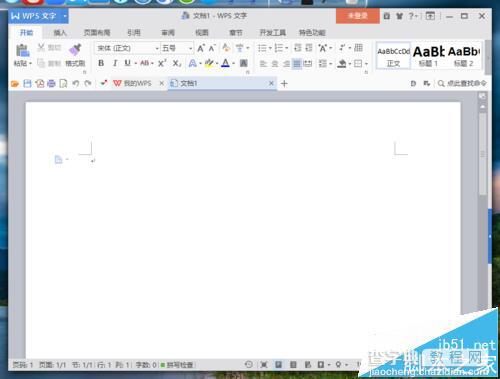Add a new document tab with plus button
This screenshot has width=500, height=379.
(x=284, y=84)
